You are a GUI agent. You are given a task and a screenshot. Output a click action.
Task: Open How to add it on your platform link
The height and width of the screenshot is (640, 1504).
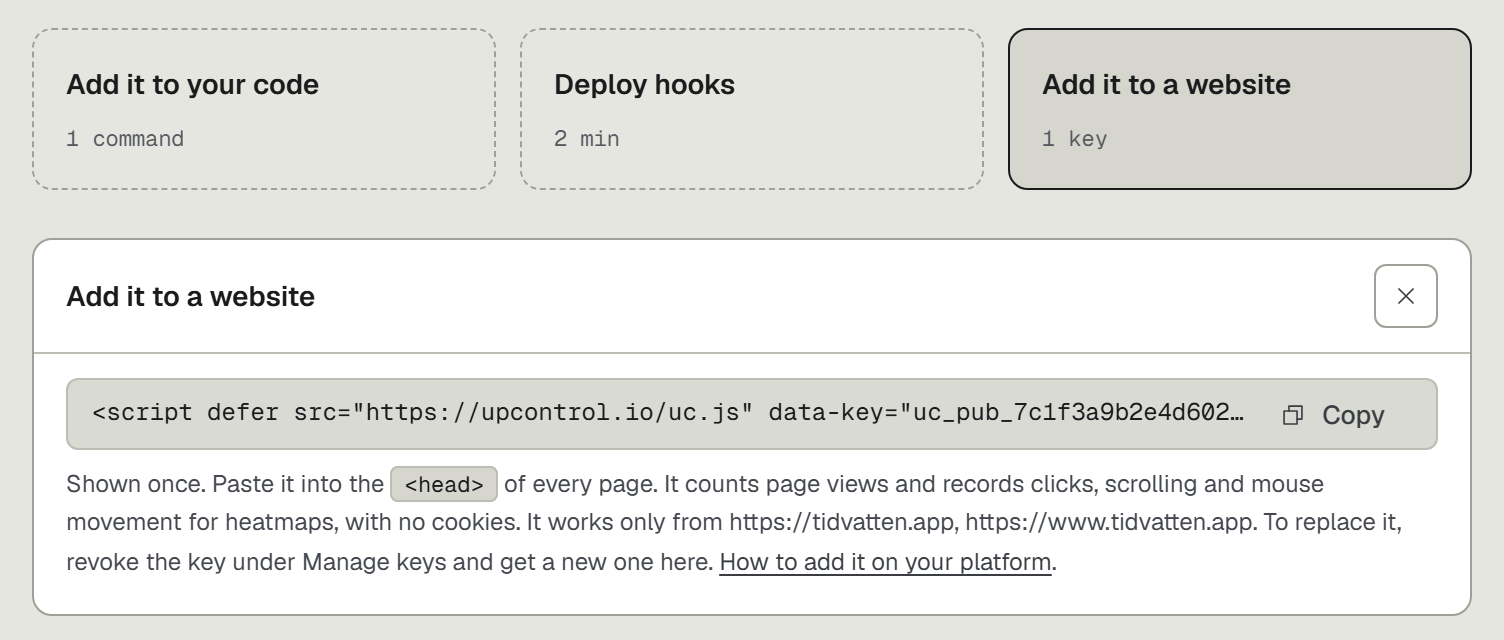tap(885, 562)
